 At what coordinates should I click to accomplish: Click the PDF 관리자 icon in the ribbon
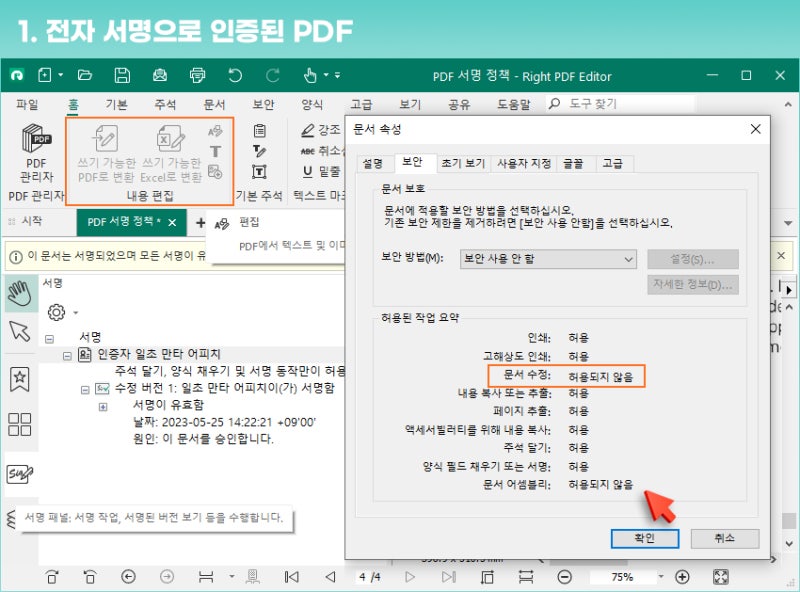(35, 145)
